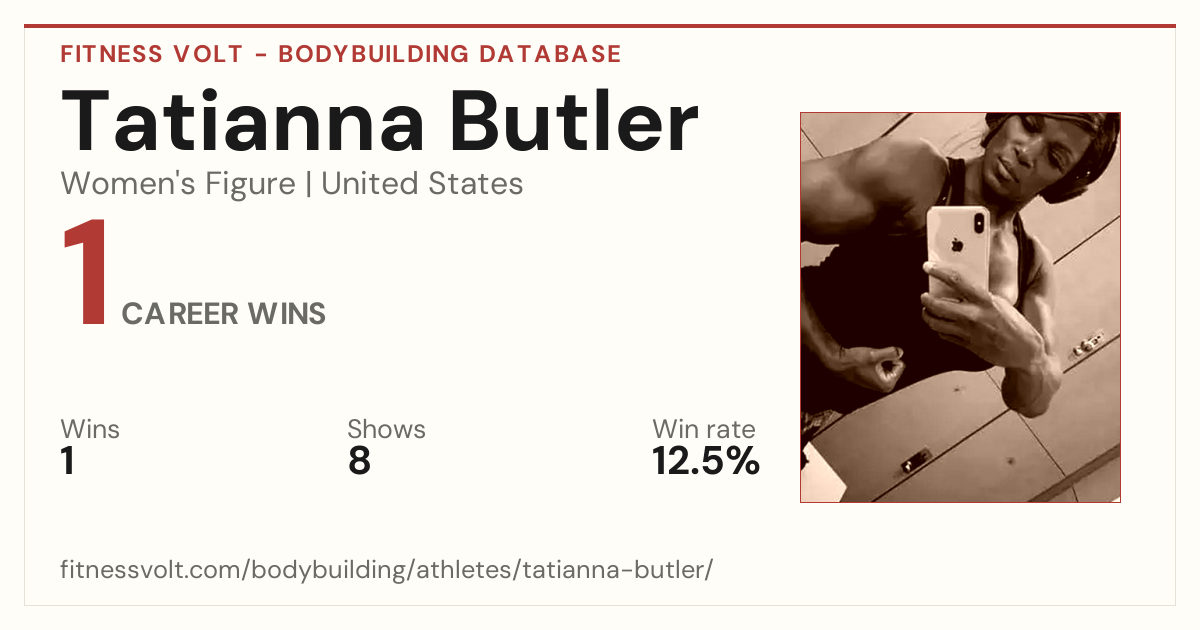Click the Wins value of 1
This screenshot has width=1200, height=630.
click(x=68, y=461)
